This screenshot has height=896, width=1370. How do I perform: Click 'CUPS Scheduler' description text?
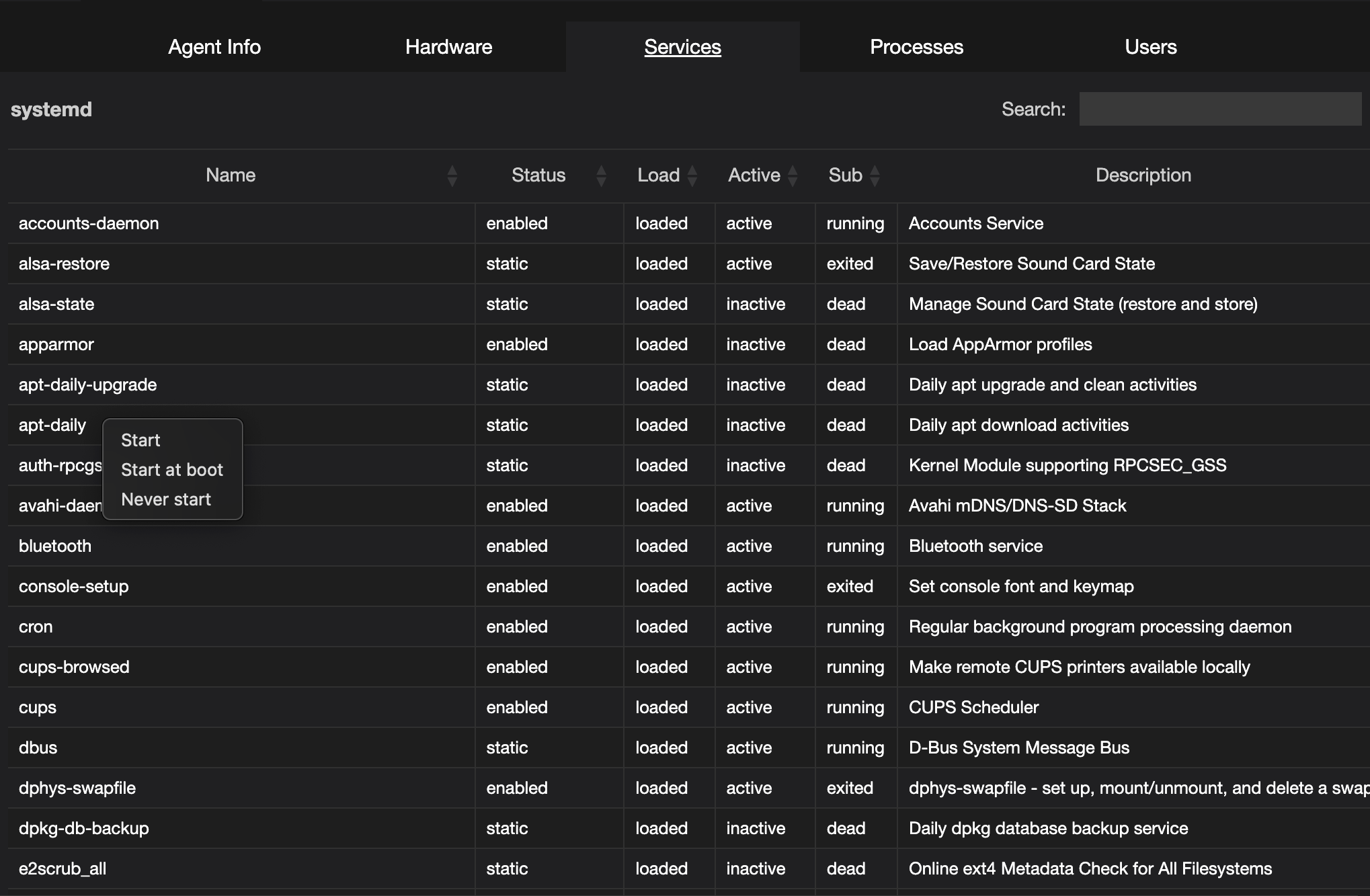click(973, 707)
